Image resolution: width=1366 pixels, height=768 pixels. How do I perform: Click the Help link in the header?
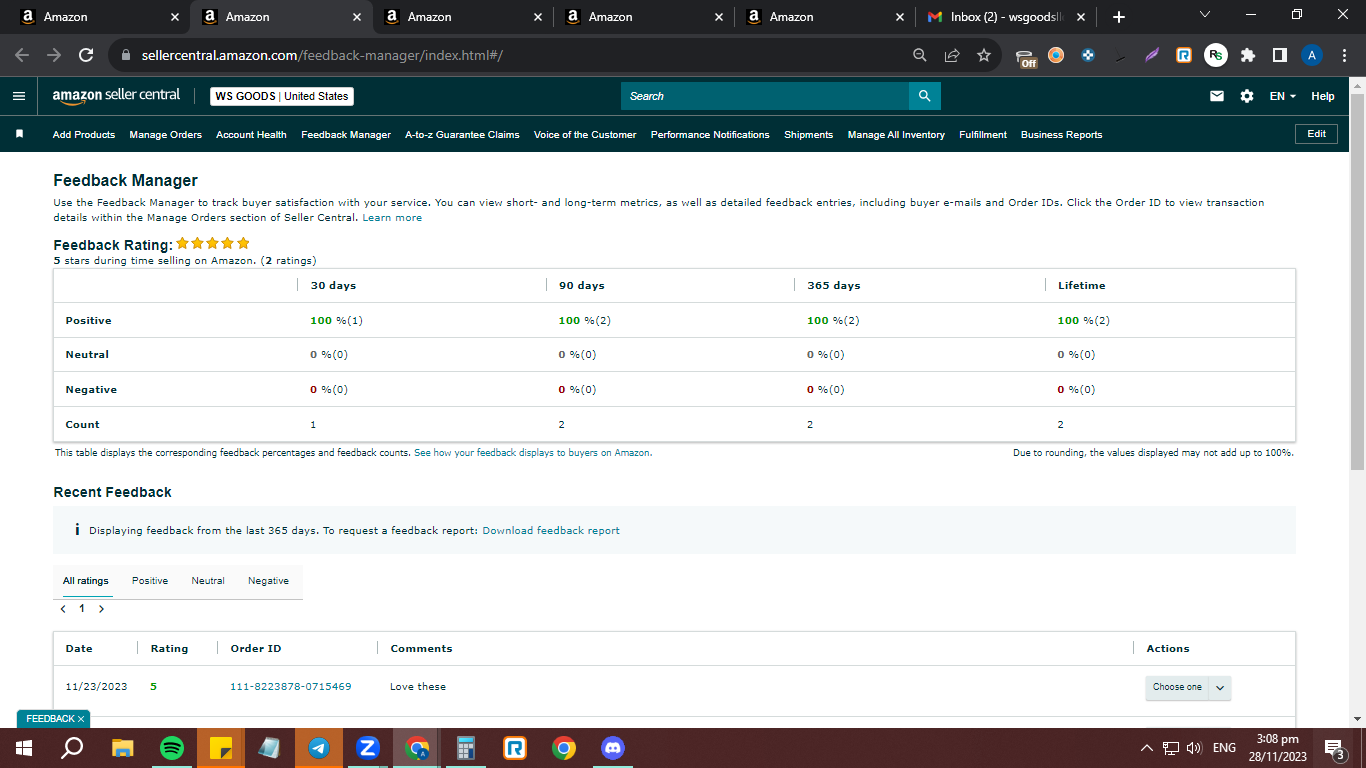pos(1323,96)
